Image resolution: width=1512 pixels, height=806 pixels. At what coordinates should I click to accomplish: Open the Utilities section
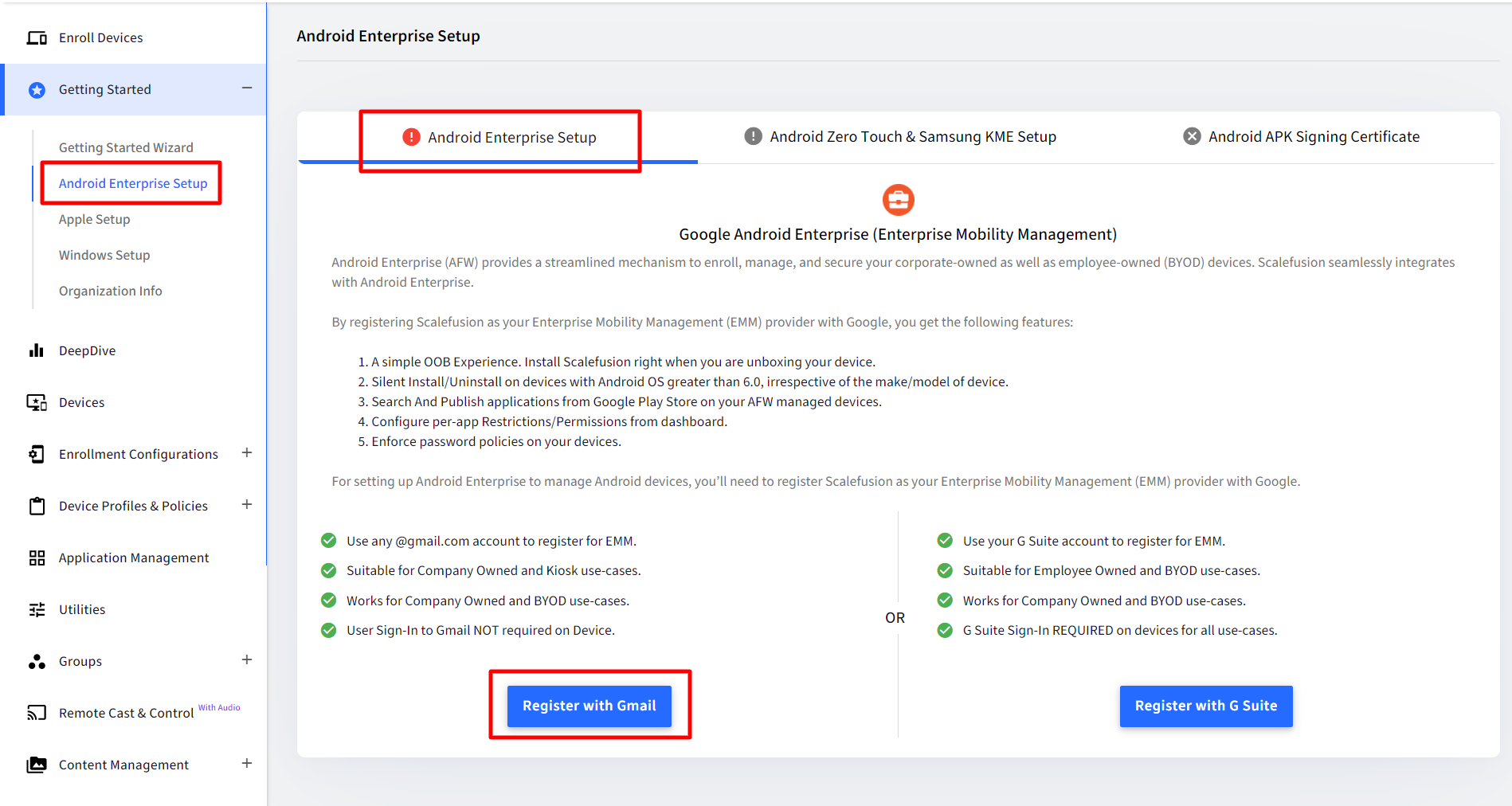click(x=82, y=609)
